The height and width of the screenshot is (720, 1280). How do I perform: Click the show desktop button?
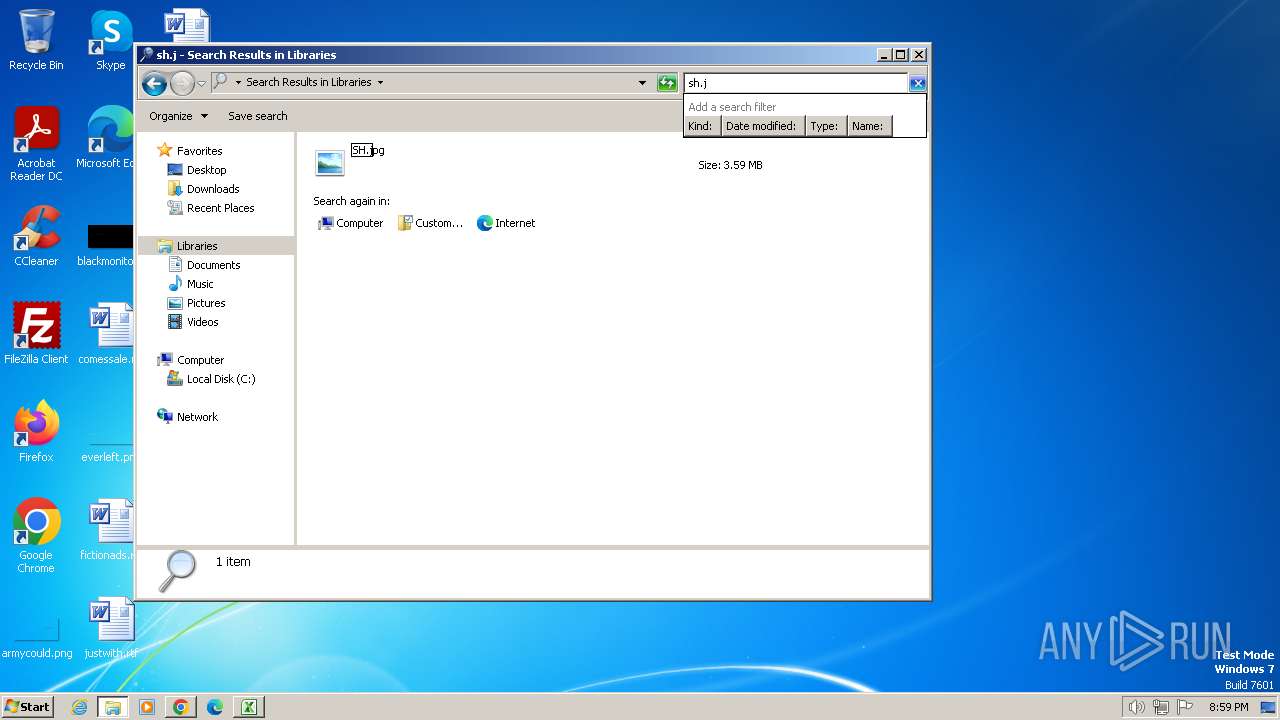coord(1270,707)
